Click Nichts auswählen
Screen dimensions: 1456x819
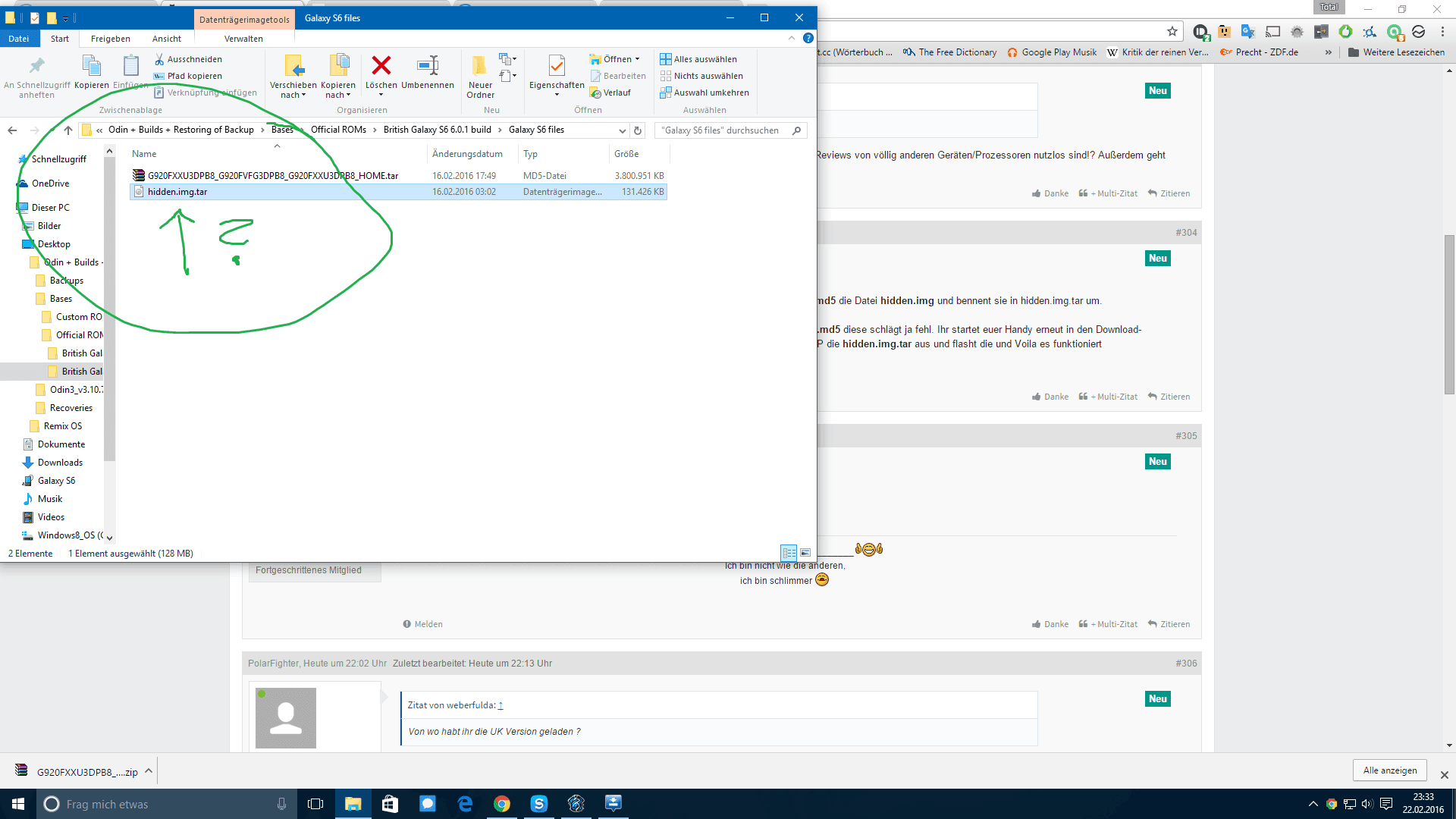pos(701,76)
